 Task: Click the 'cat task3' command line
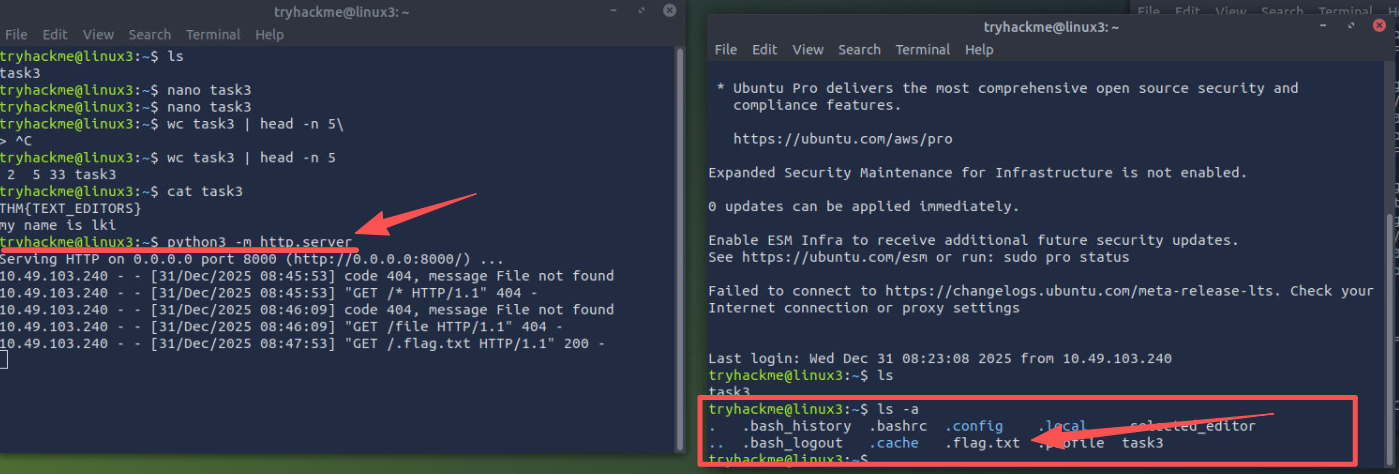(x=121, y=191)
